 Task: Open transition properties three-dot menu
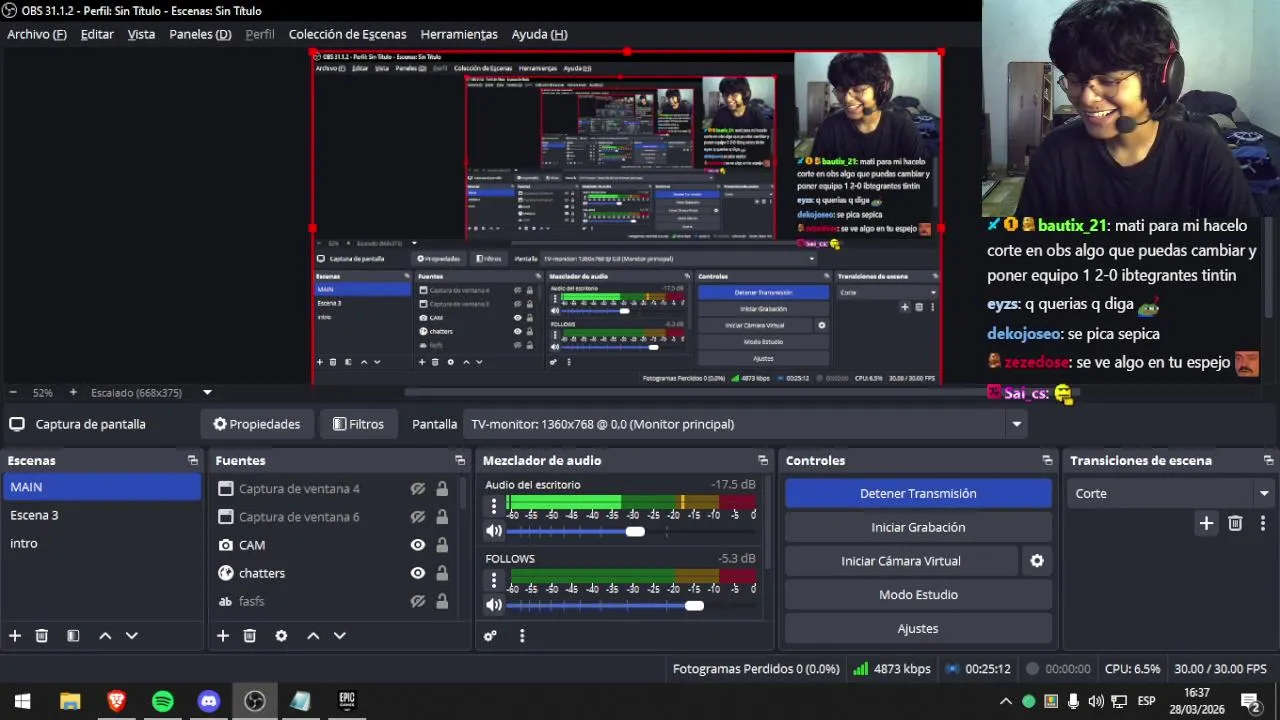(1262, 523)
